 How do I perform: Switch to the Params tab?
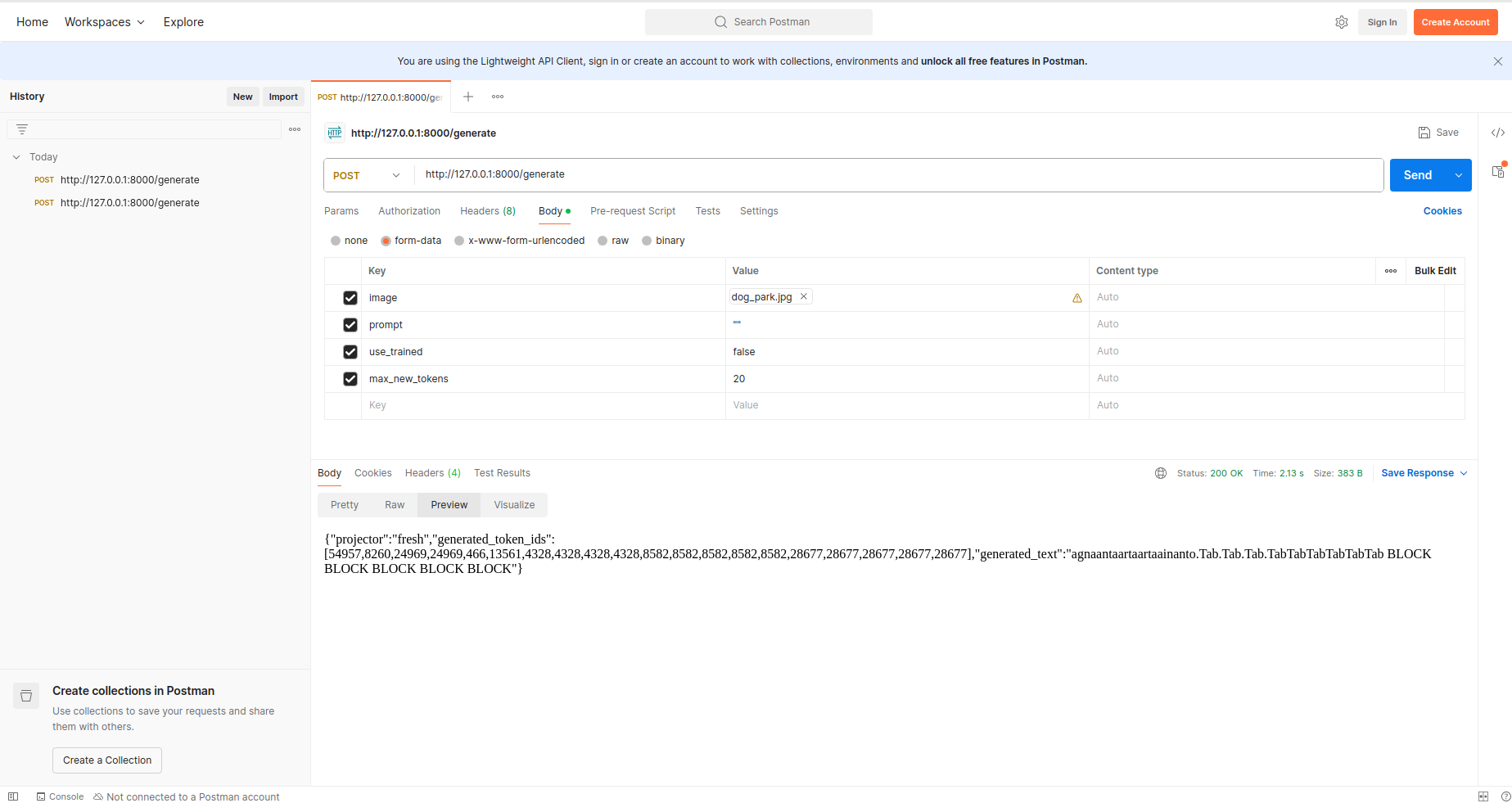pos(341,211)
